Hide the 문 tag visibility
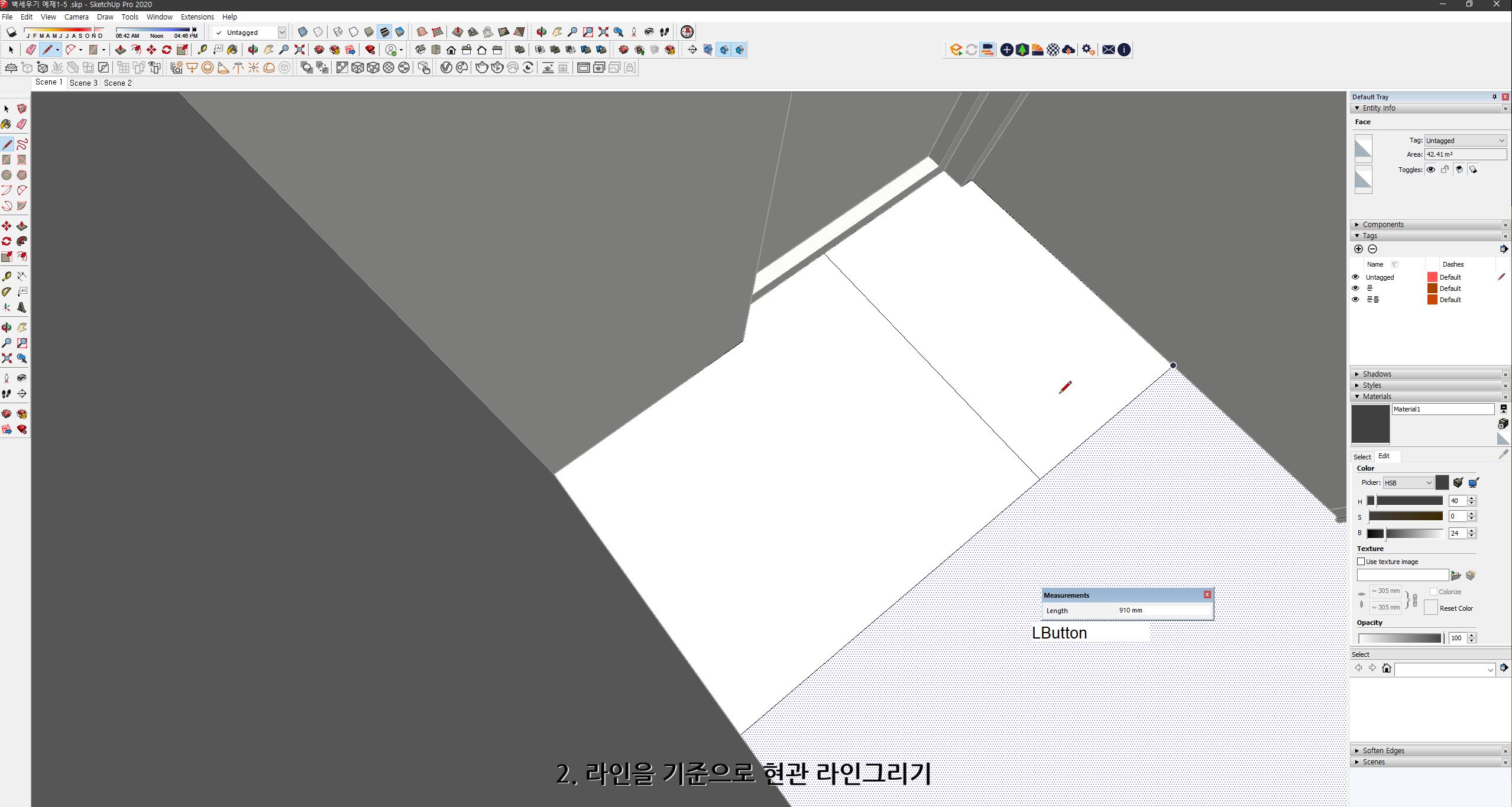The width and height of the screenshot is (1512, 807). coord(1355,288)
